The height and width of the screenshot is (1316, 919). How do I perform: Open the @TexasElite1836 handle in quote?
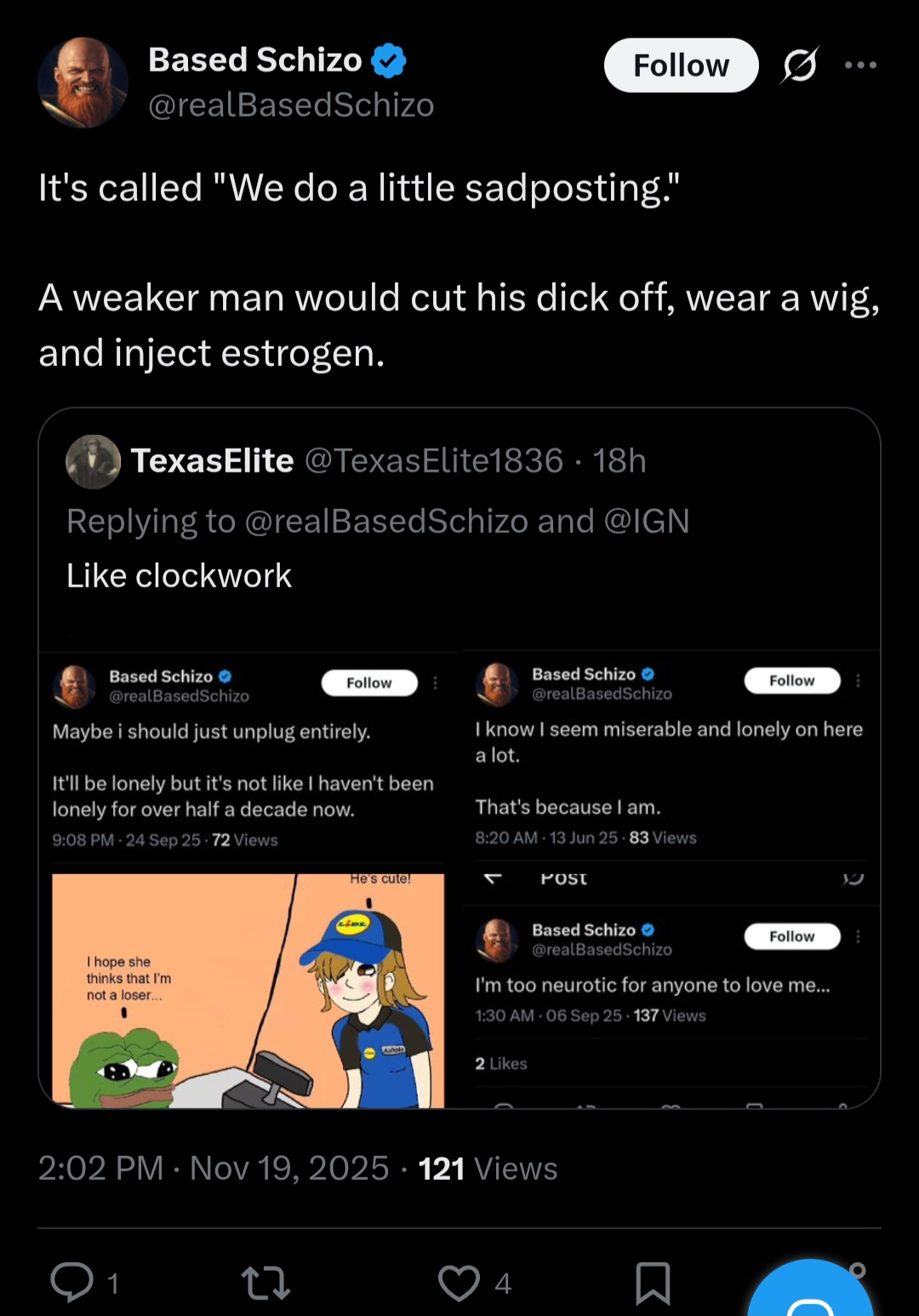click(x=434, y=461)
